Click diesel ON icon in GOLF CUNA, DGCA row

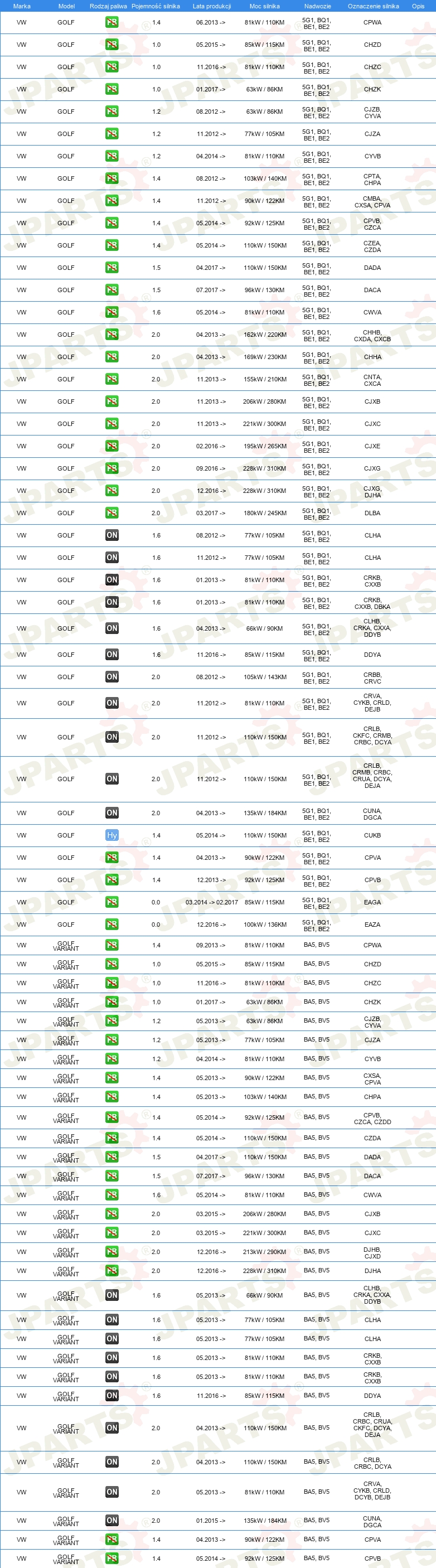point(112,812)
